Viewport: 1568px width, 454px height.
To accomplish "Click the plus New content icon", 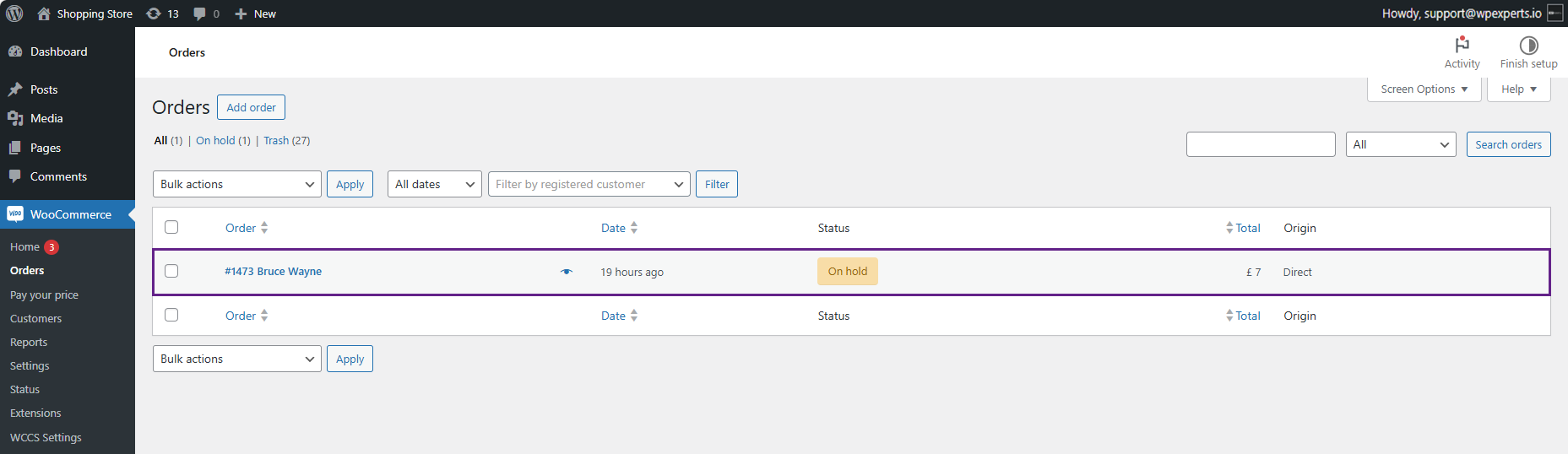I will [241, 14].
